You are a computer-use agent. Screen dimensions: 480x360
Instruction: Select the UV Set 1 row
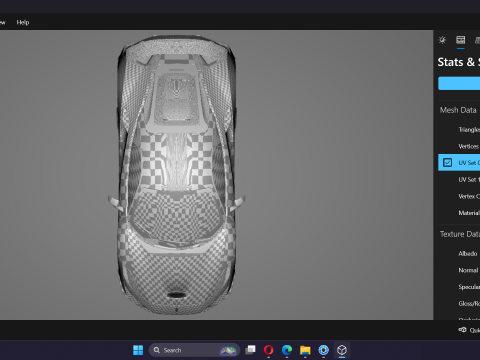point(459,179)
